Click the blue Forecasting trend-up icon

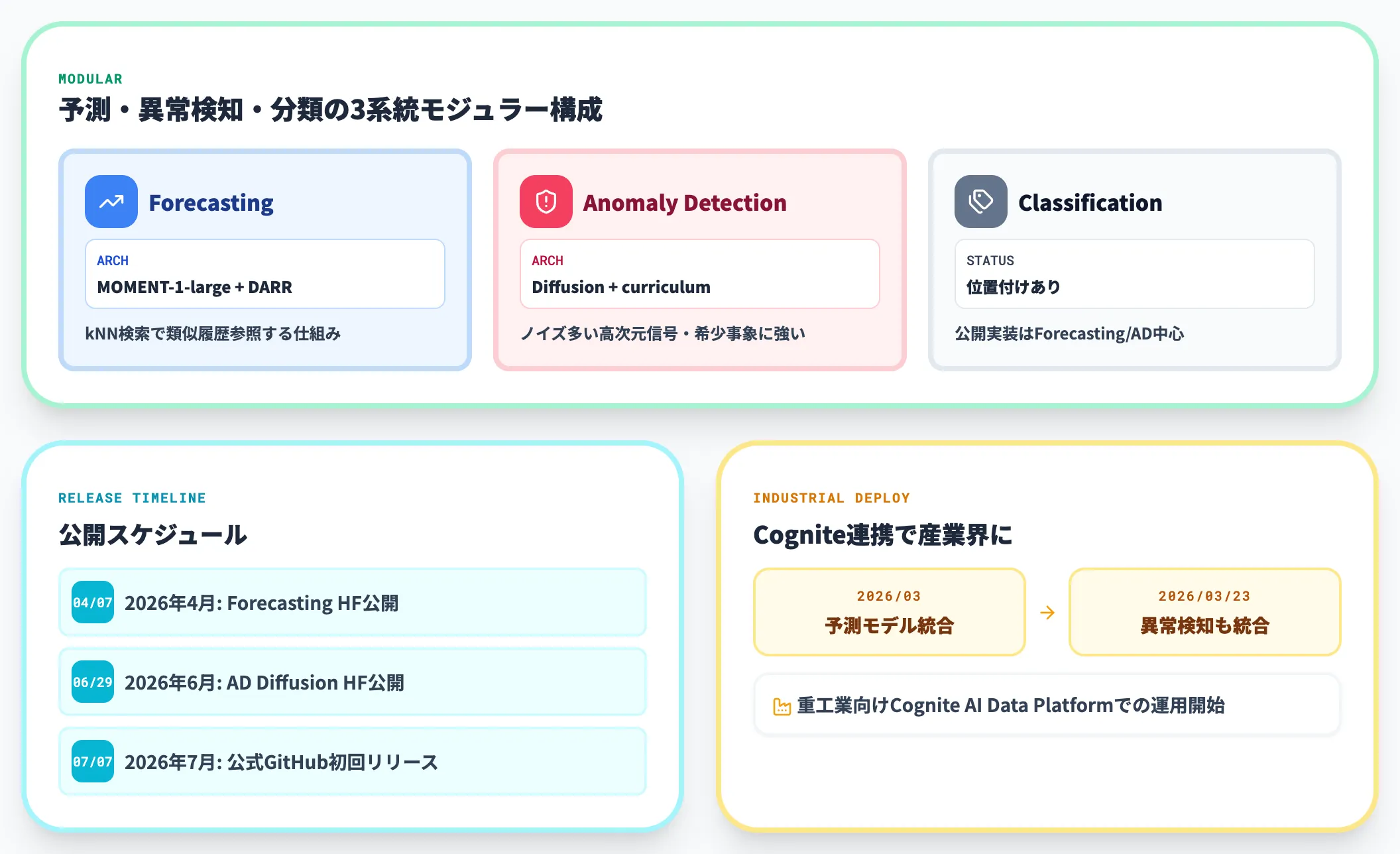pyautogui.click(x=111, y=202)
